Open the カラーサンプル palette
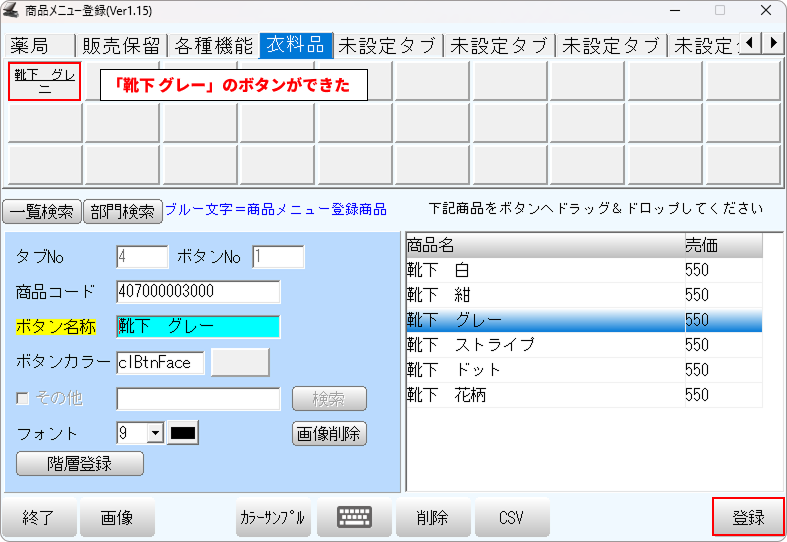Screen dimensions: 787x542 pos(274,518)
